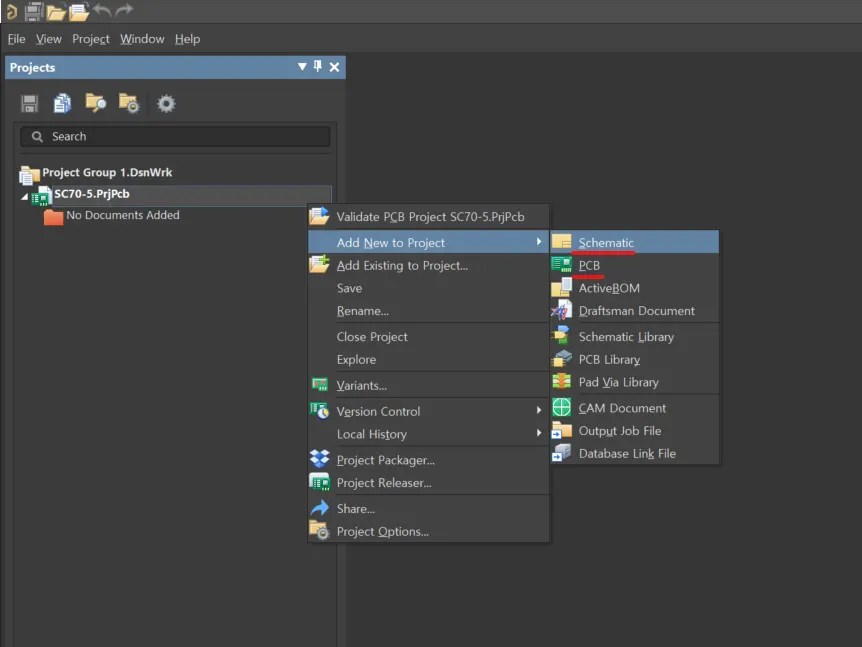
Task: Save the current document using the disk icon
Action: coord(34,11)
